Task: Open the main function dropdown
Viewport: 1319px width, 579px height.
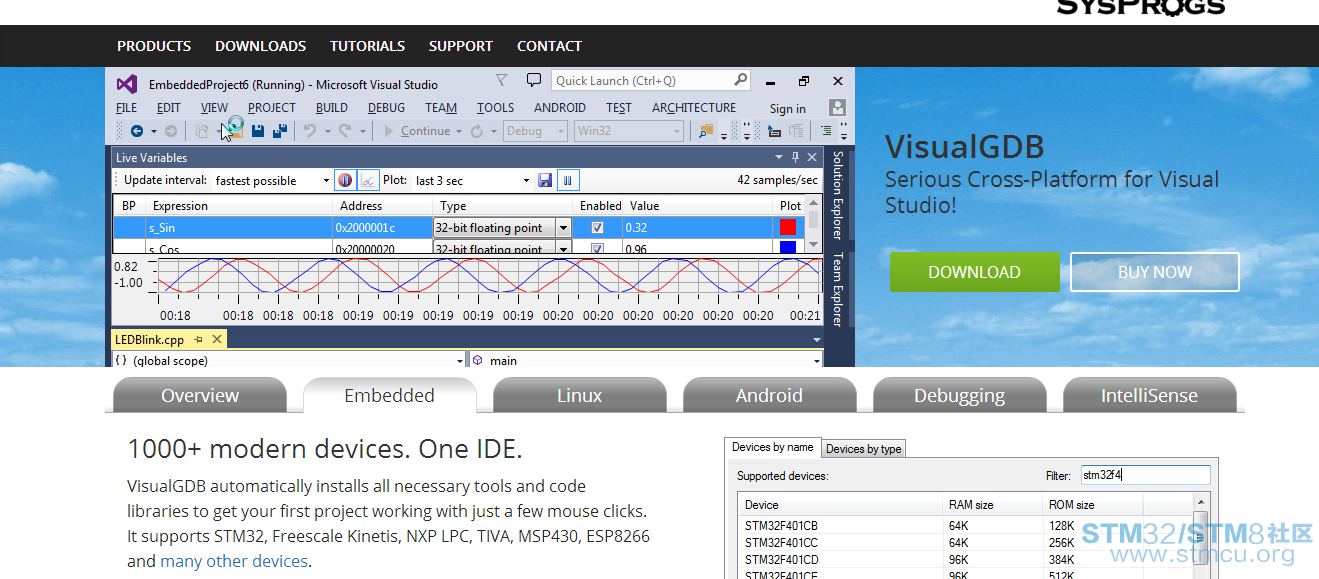Action: click(x=646, y=360)
